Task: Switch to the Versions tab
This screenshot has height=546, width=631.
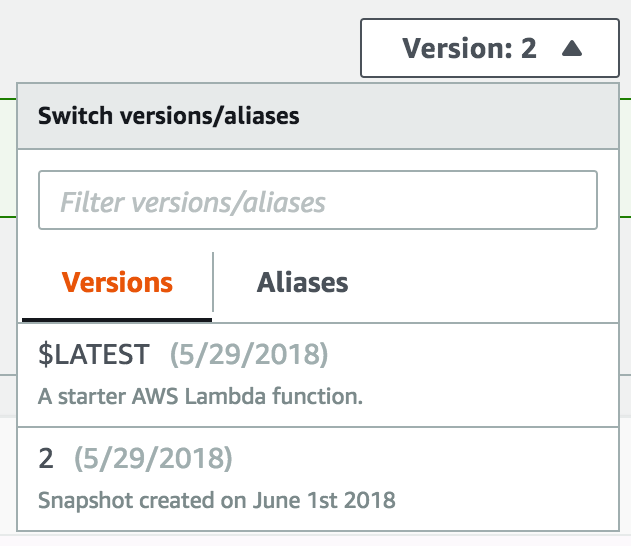Action: 117,283
